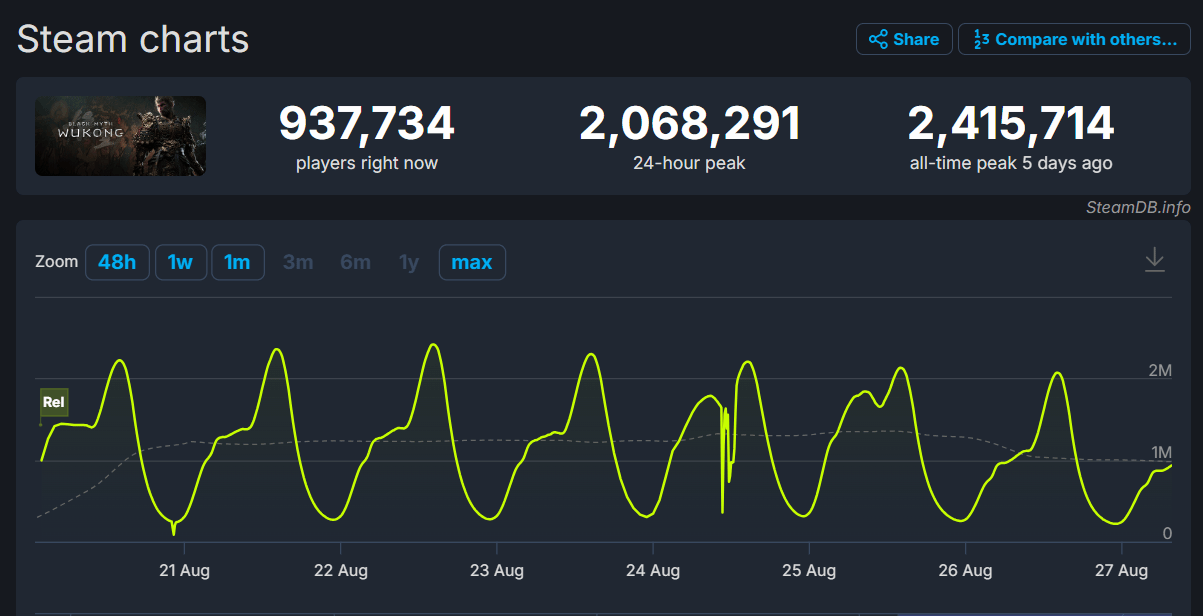Open Compare with others
Viewport: 1203px width, 616px height.
1074,39
